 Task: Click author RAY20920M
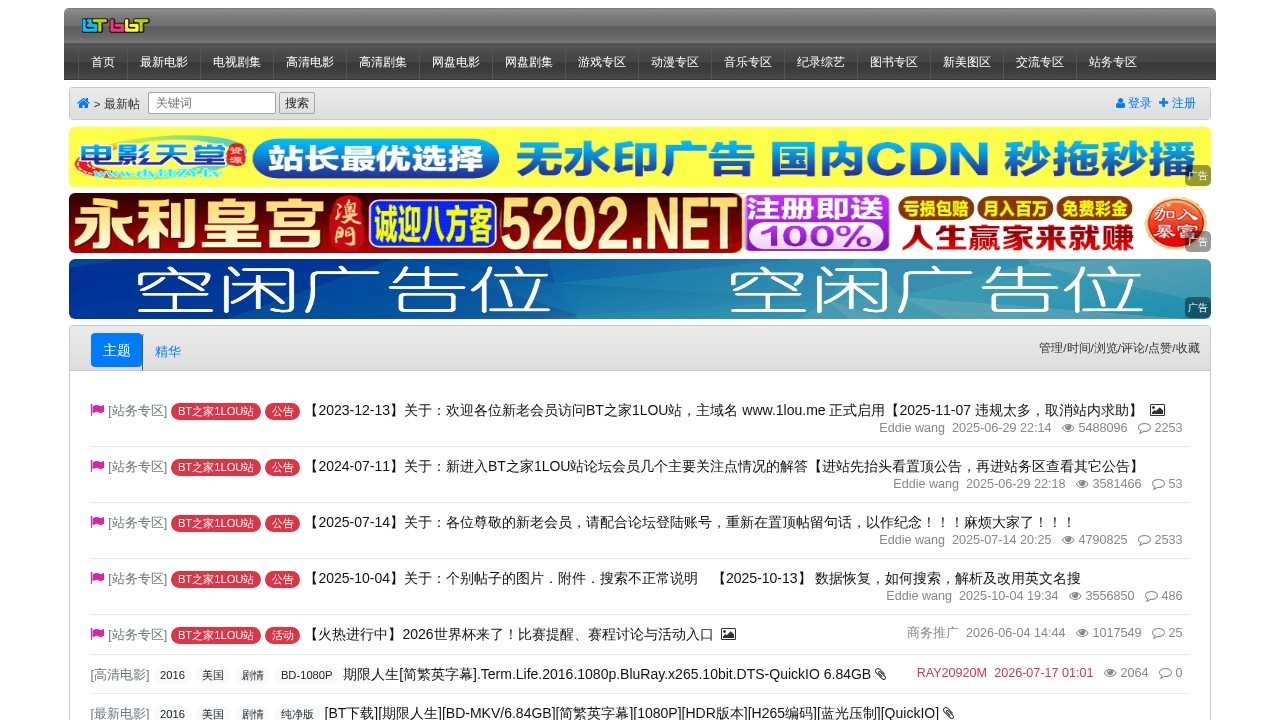[952, 672]
